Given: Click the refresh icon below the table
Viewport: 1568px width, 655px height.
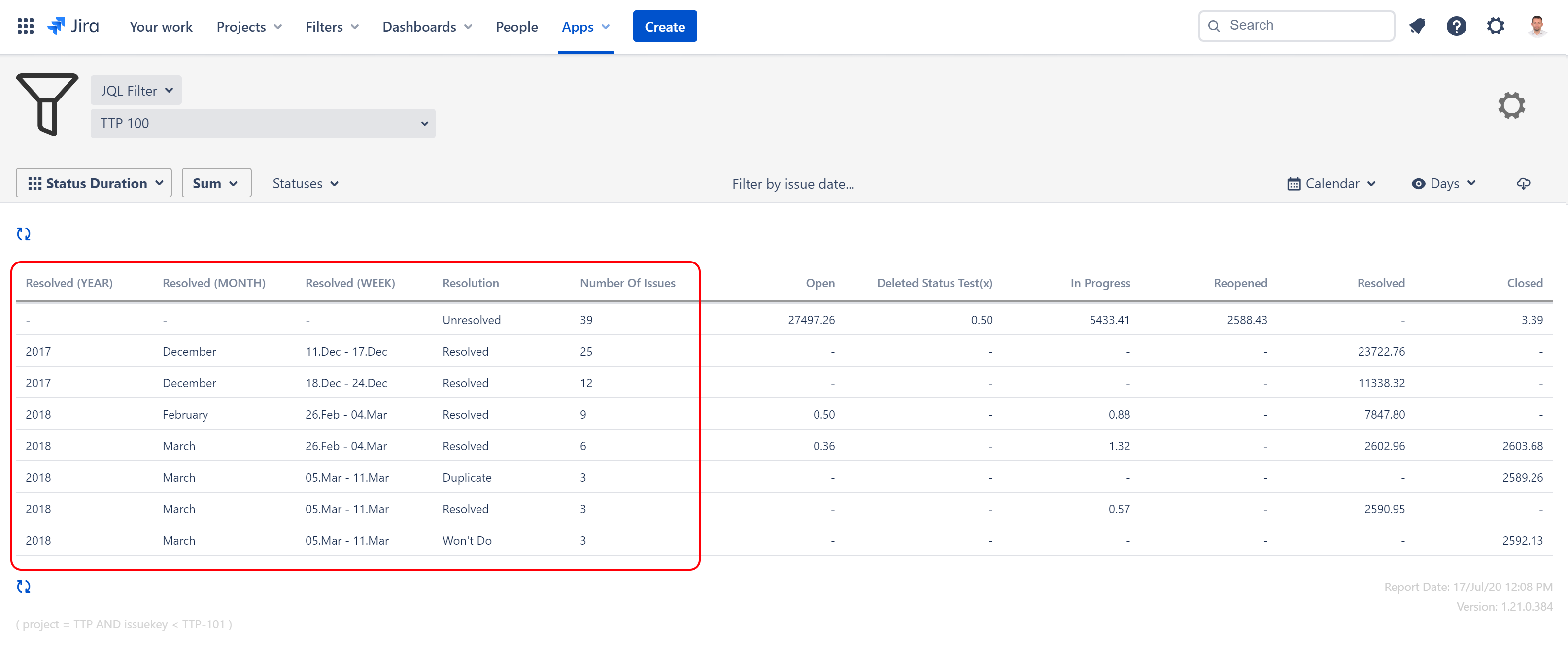Looking at the screenshot, I should coord(24,586).
